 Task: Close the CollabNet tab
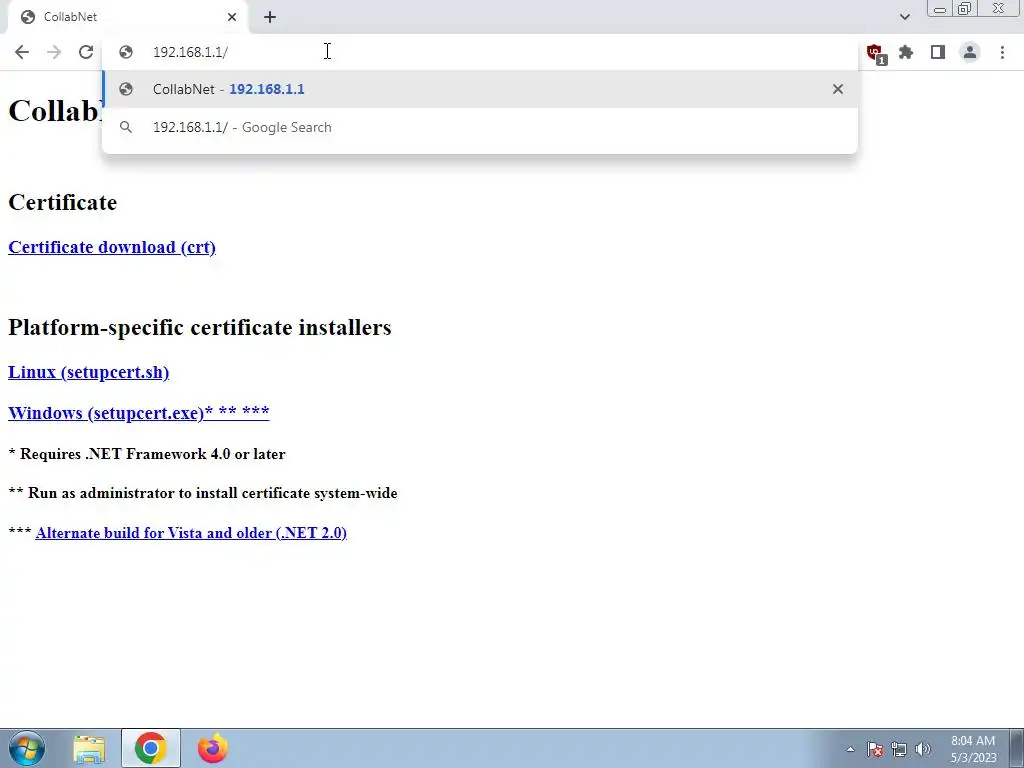point(232,17)
